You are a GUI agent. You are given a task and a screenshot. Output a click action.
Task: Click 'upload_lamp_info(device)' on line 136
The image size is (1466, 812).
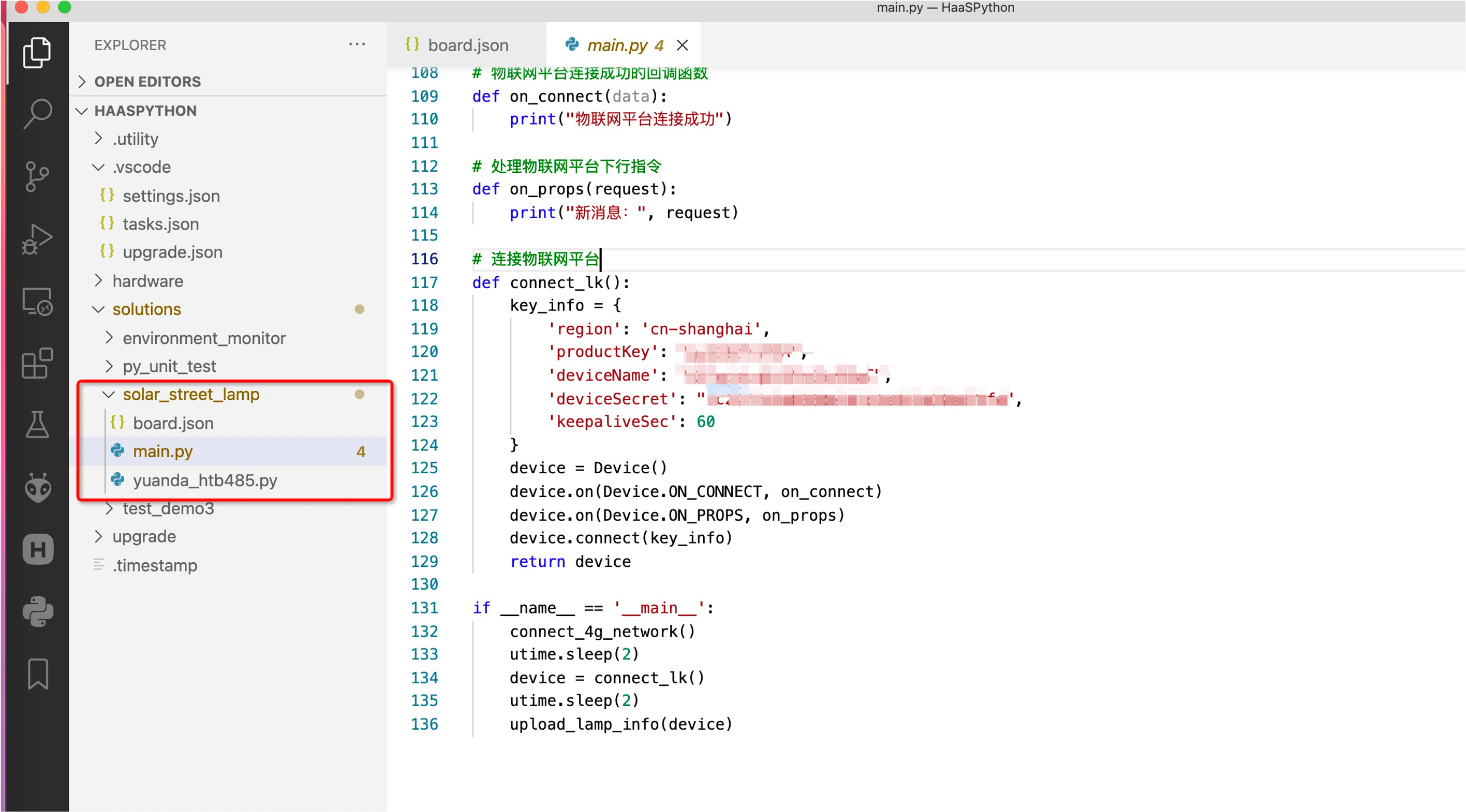tap(621, 725)
